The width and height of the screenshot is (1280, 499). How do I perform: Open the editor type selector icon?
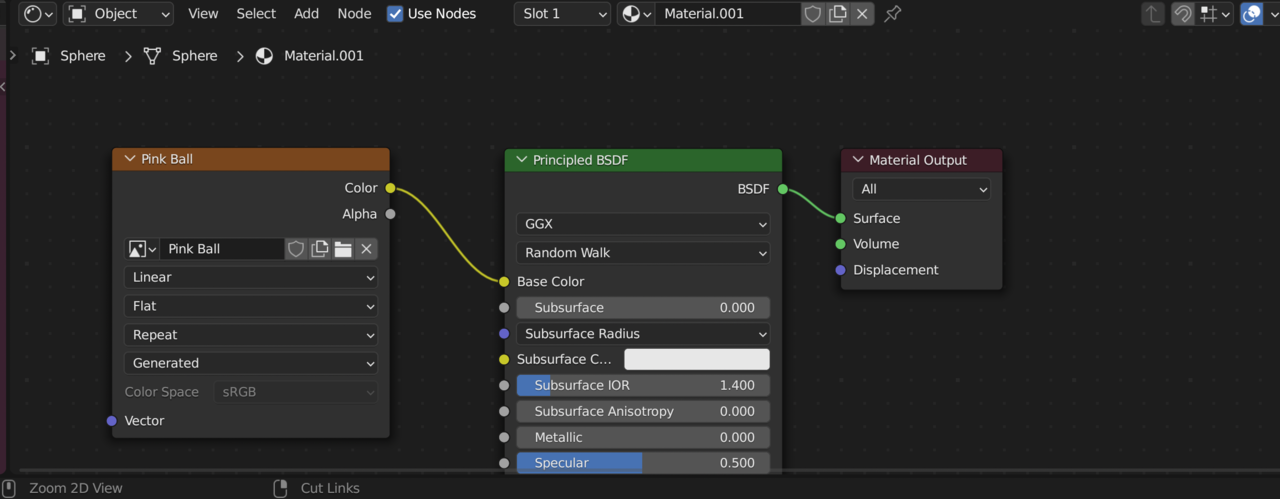point(38,14)
